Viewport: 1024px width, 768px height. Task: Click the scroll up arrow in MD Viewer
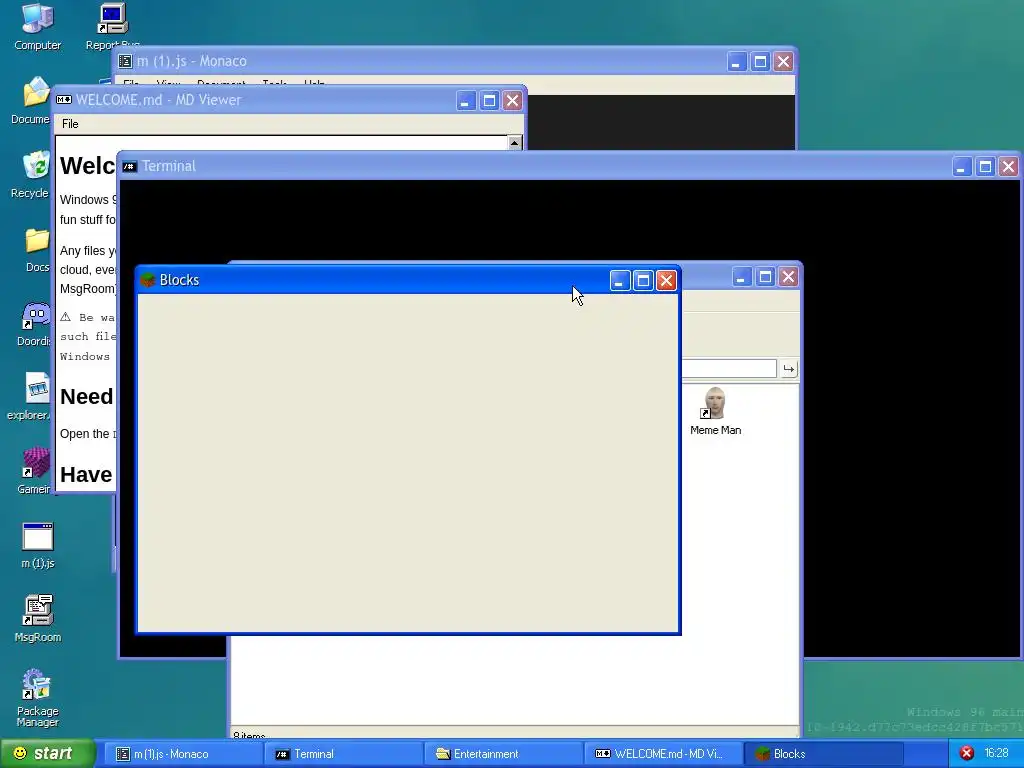tap(515, 142)
